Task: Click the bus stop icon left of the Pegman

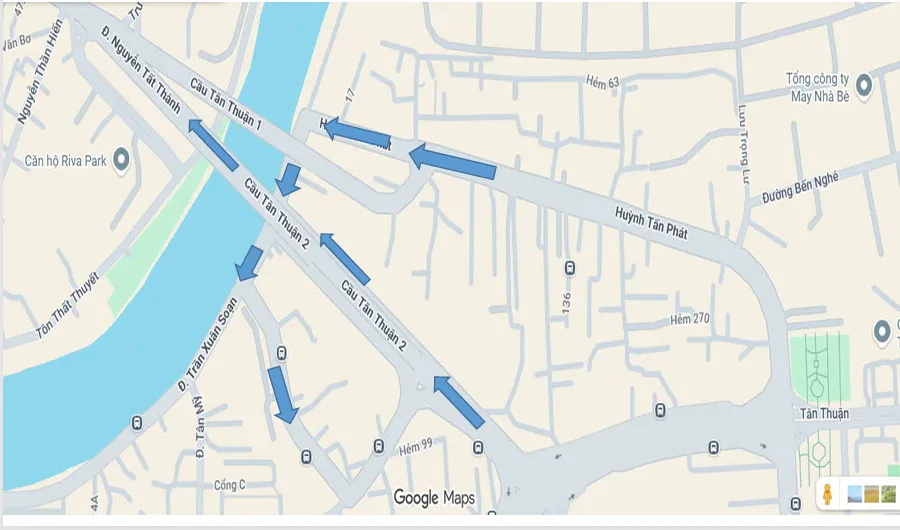Action: pos(796,504)
